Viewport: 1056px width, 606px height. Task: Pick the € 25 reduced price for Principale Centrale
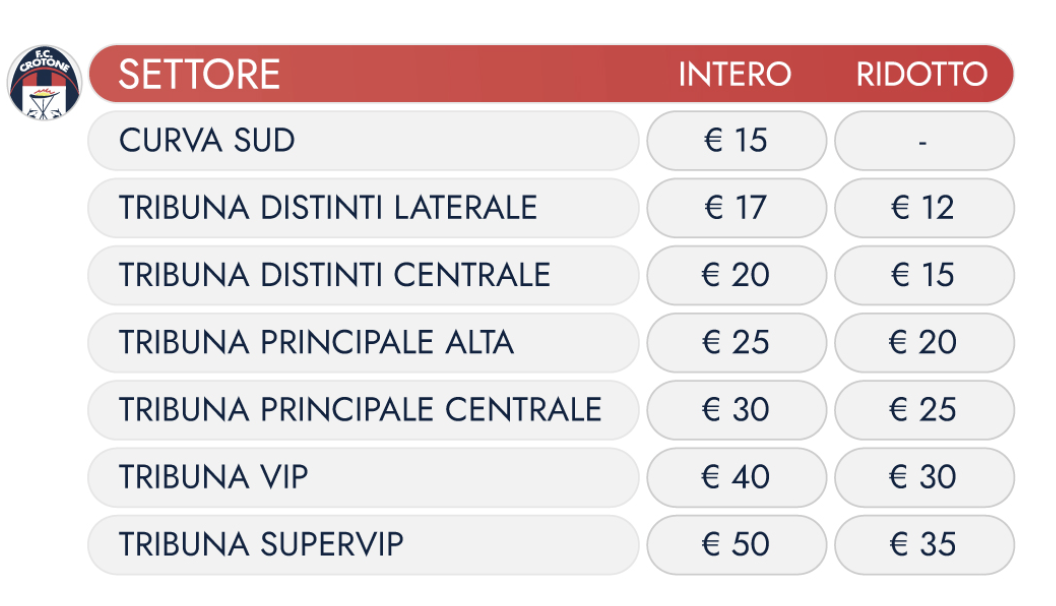[923, 410]
